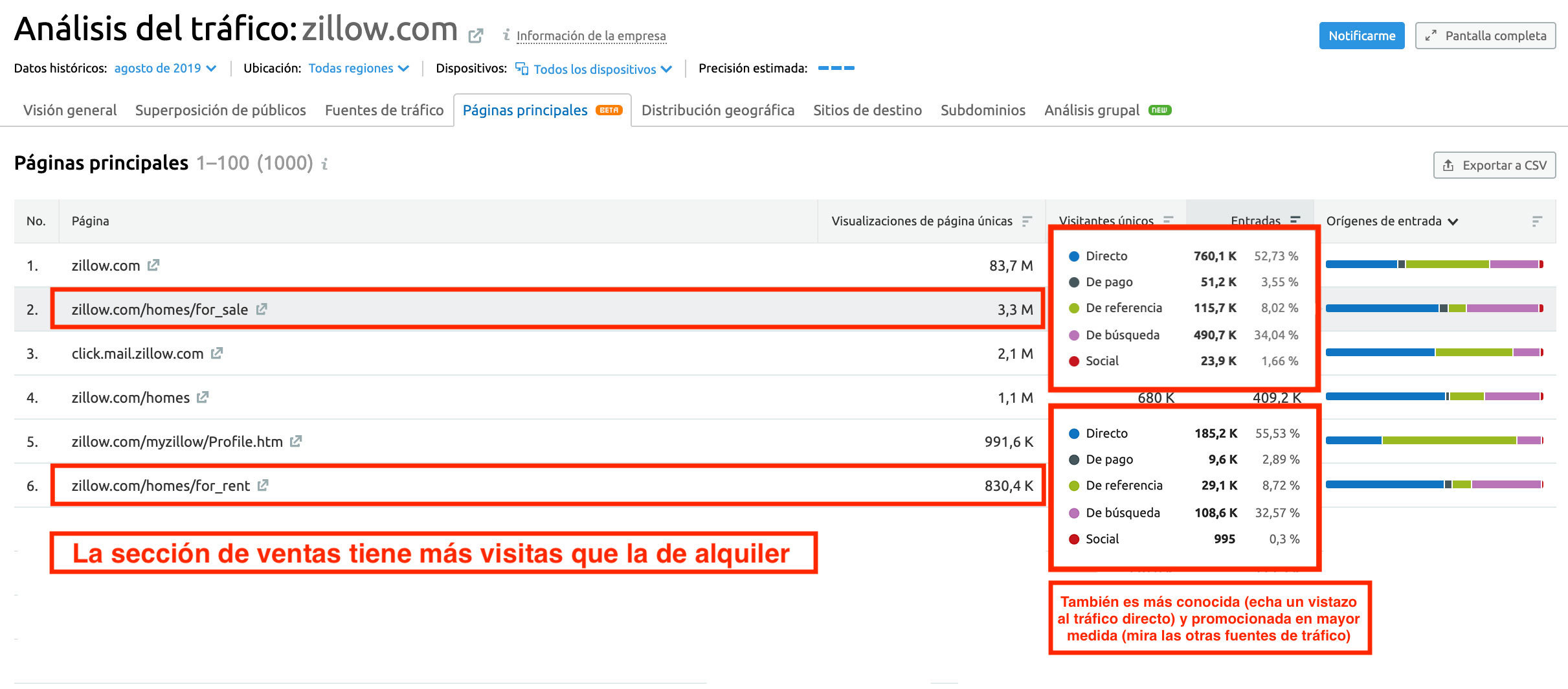Click the 830,4 K page views value
Screen dimensions: 1568x689
point(1009,486)
